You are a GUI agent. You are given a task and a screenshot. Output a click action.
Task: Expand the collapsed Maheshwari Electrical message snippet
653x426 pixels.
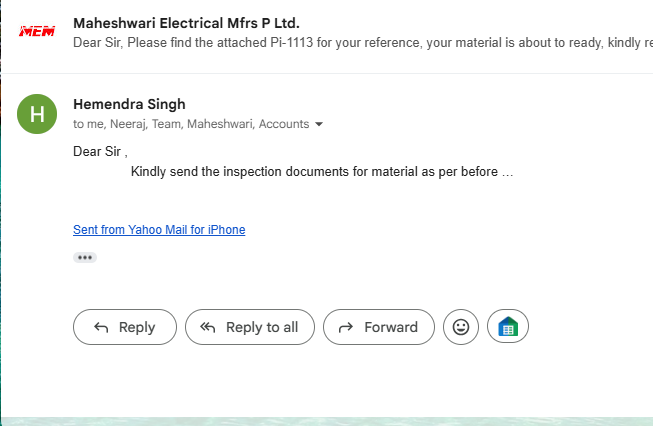point(362,42)
